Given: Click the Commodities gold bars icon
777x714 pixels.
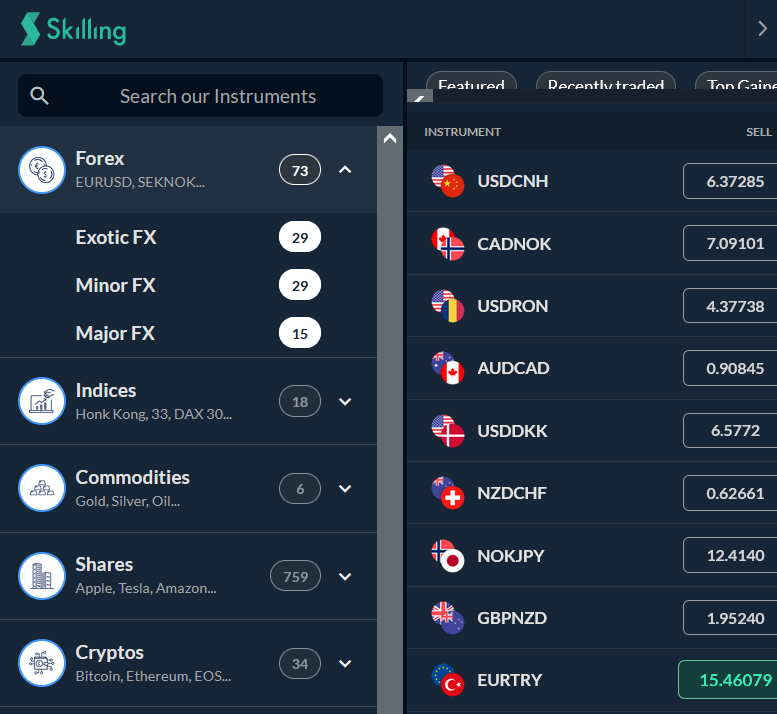Looking at the screenshot, I should (x=42, y=489).
